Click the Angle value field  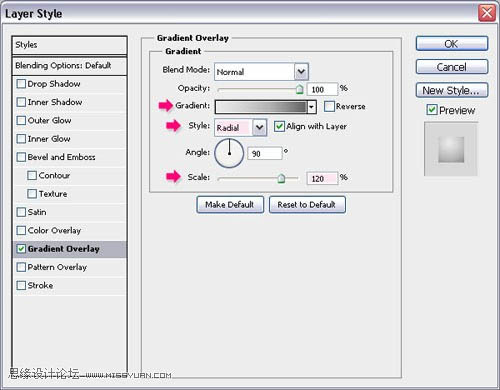(265, 153)
